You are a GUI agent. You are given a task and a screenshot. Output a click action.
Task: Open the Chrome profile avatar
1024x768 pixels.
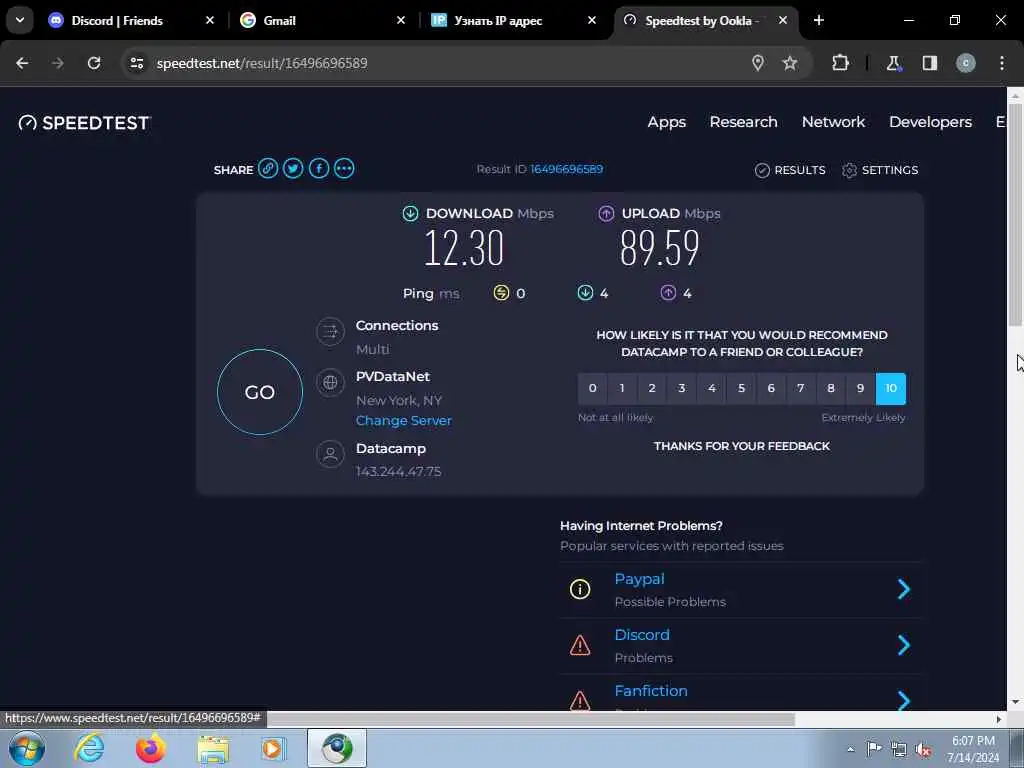[966, 63]
